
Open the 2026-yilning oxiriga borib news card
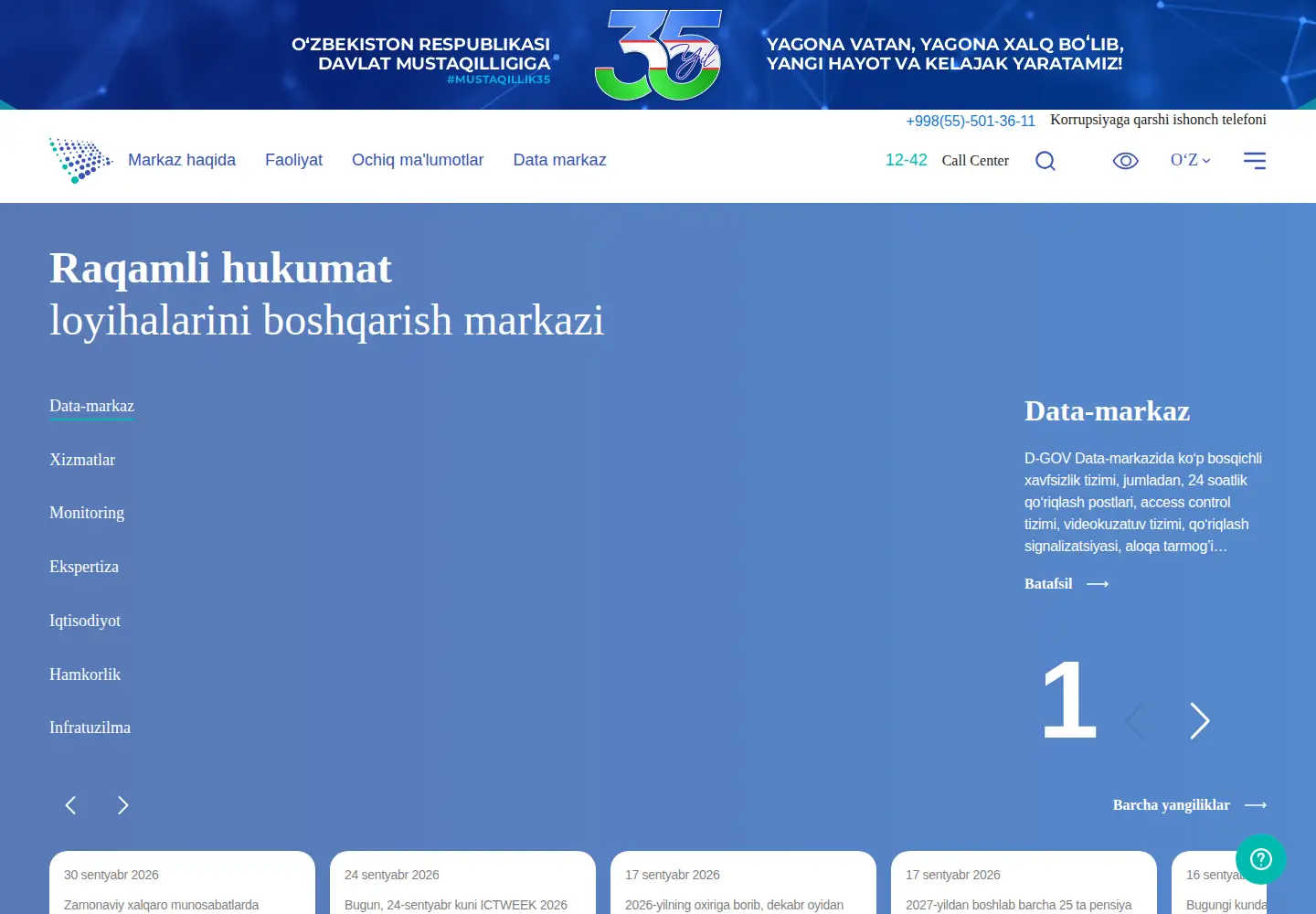[743, 883]
